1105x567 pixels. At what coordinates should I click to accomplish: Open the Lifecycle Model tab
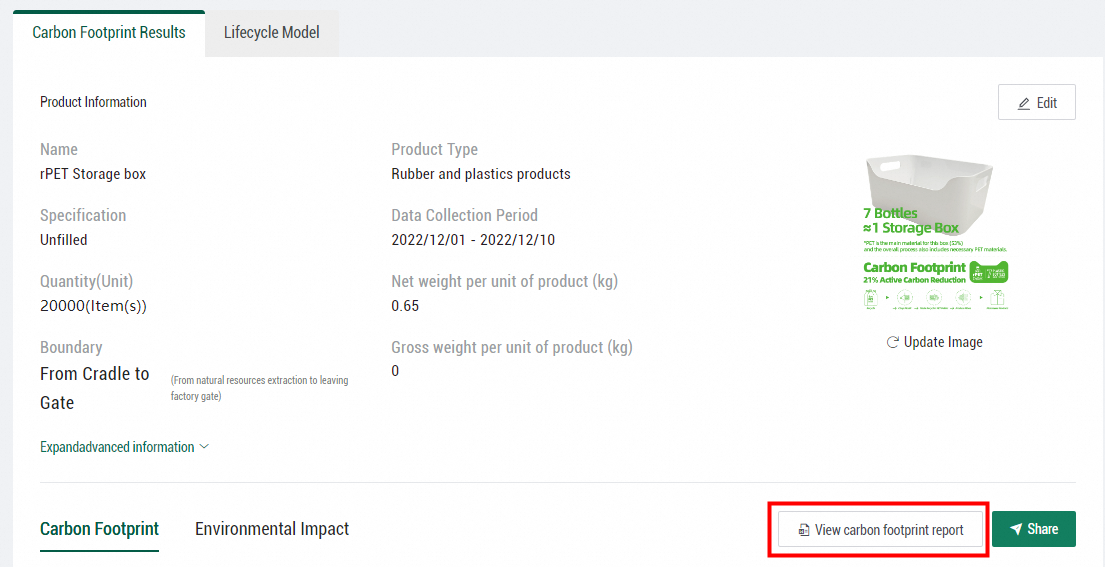pyautogui.click(x=272, y=33)
